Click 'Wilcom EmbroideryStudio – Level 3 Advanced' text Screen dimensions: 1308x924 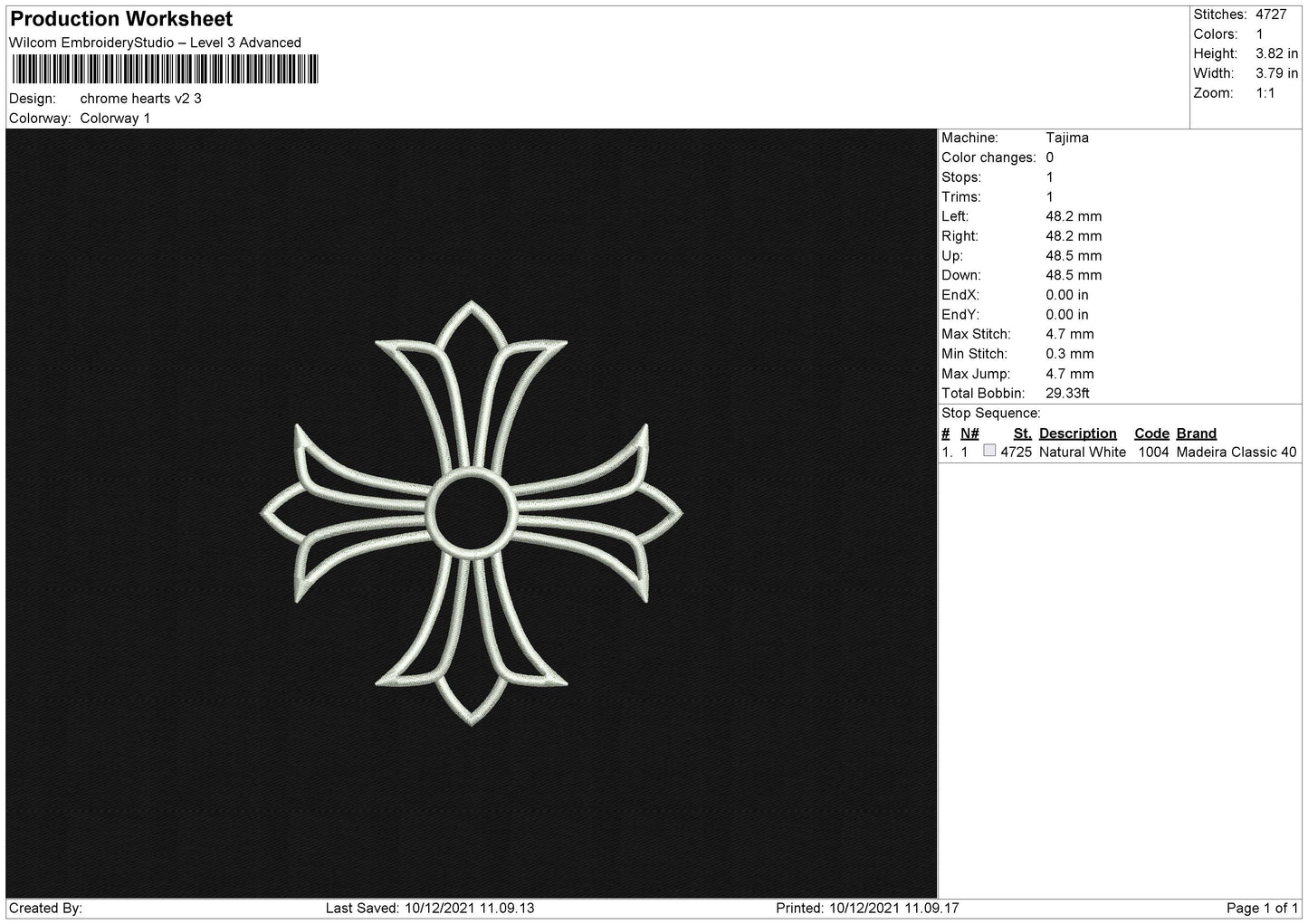tap(155, 43)
